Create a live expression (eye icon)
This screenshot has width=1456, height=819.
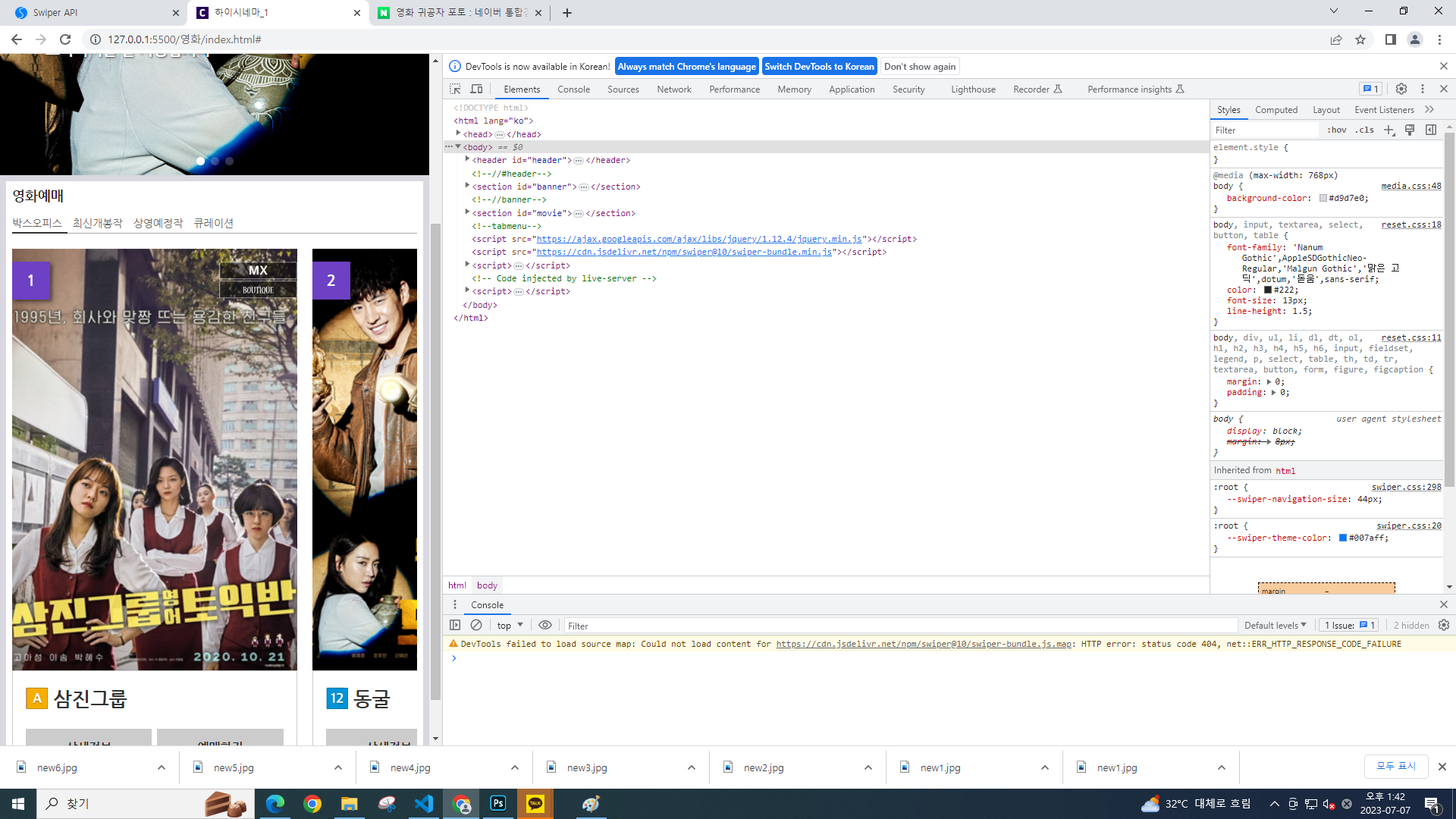tap(545, 625)
